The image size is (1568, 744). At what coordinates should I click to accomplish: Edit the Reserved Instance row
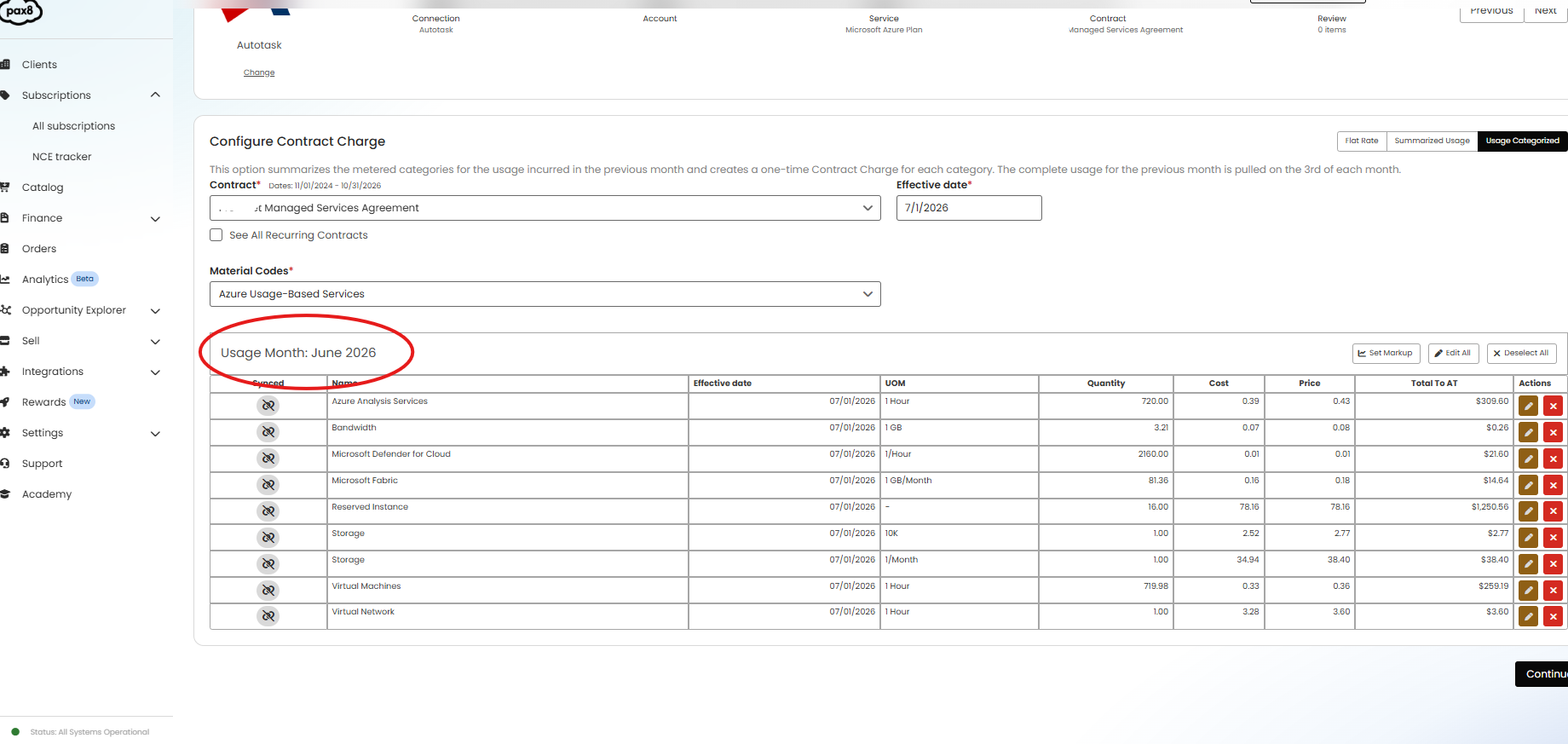[x=1529, y=512]
